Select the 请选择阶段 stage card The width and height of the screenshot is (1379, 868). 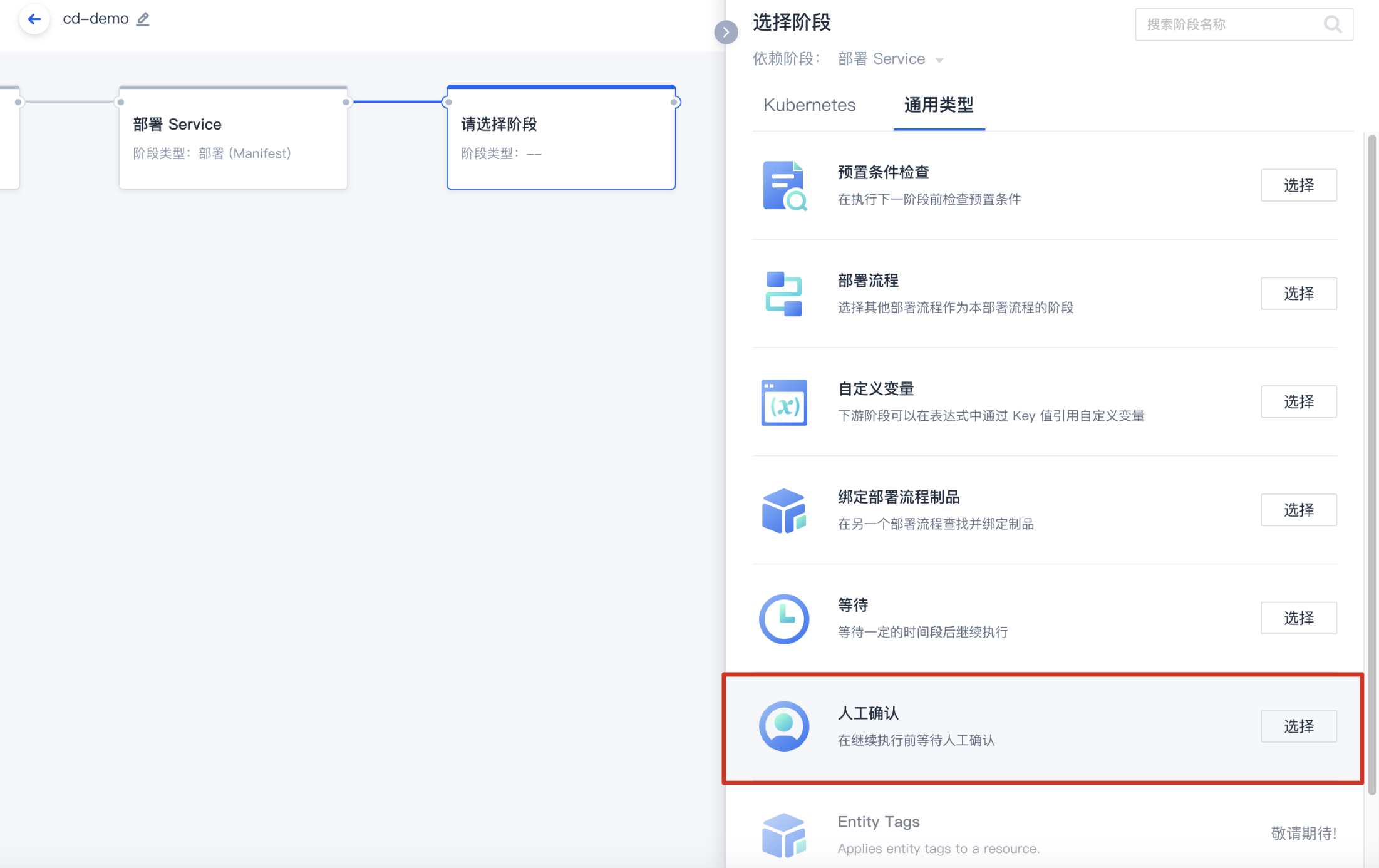pos(561,138)
